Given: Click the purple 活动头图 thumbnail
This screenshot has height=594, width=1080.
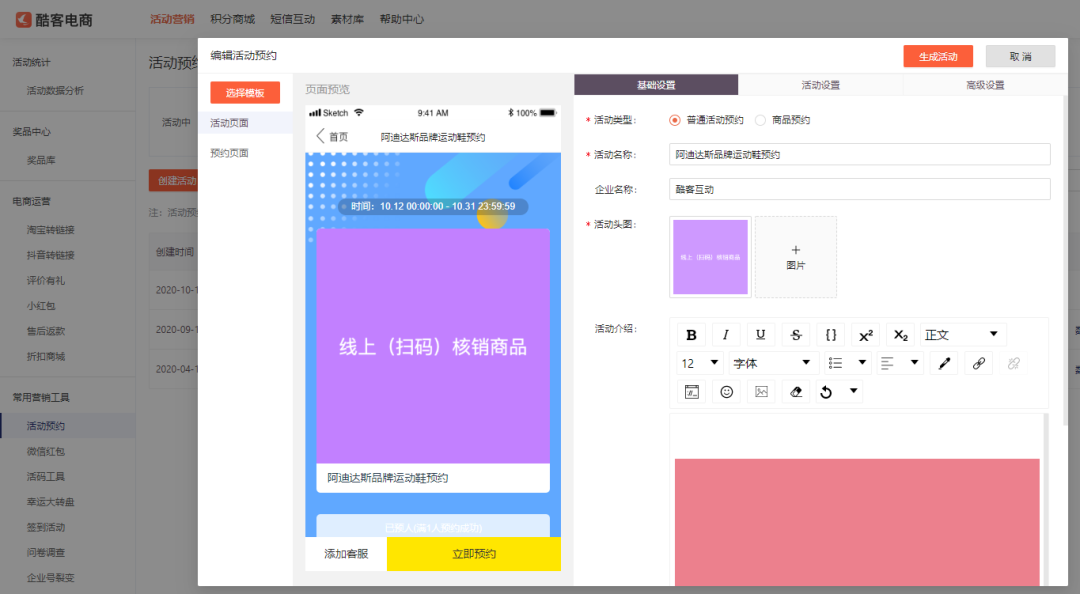Looking at the screenshot, I should click(x=710, y=257).
